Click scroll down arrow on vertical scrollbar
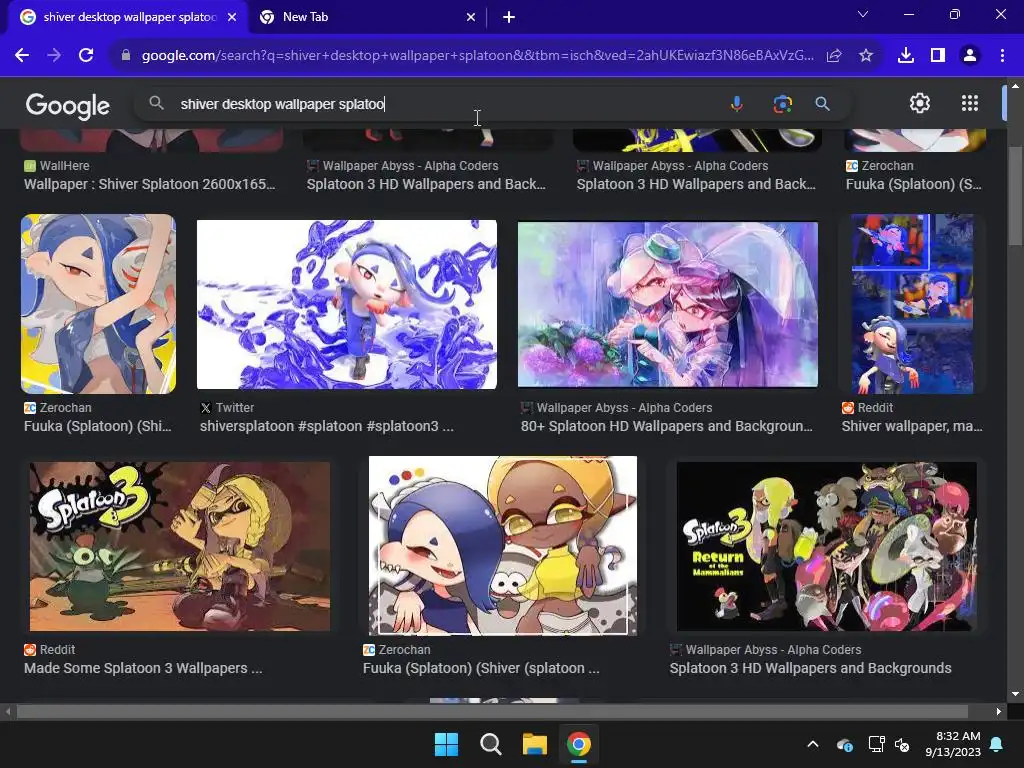Screen dimensions: 1024x768 pyautogui.click(x=1015, y=694)
